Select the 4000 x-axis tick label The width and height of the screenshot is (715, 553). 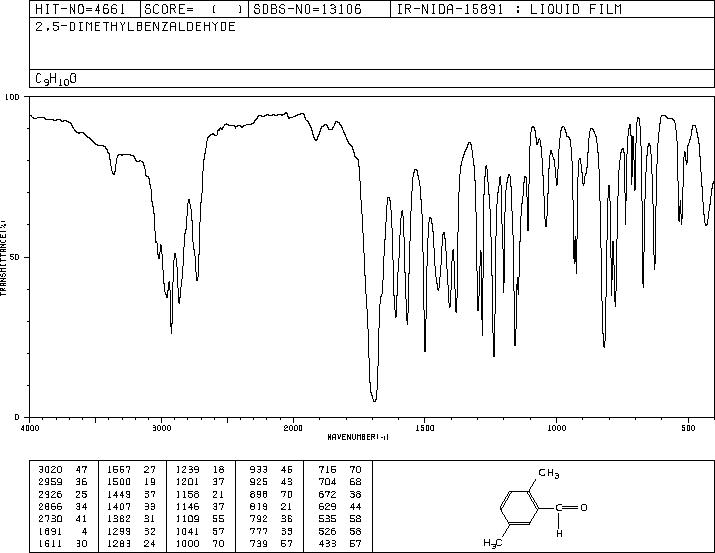click(x=30, y=428)
